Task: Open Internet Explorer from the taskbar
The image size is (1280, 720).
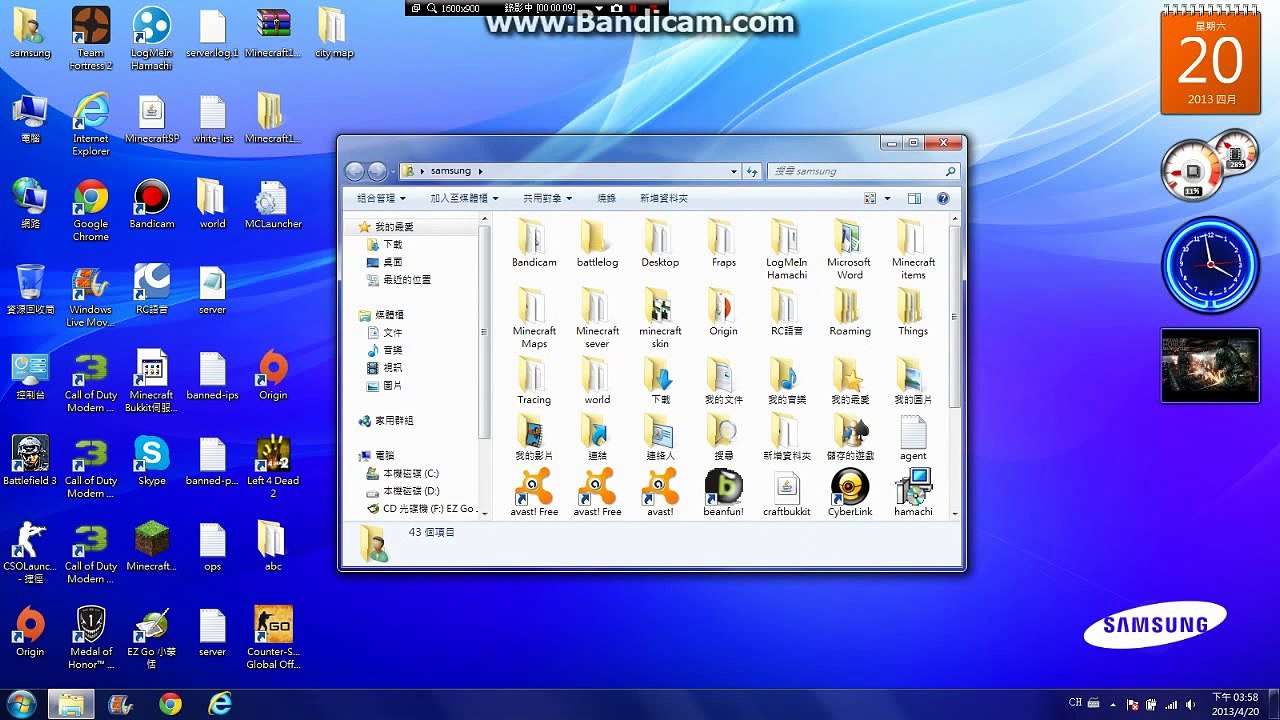Action: [220, 704]
